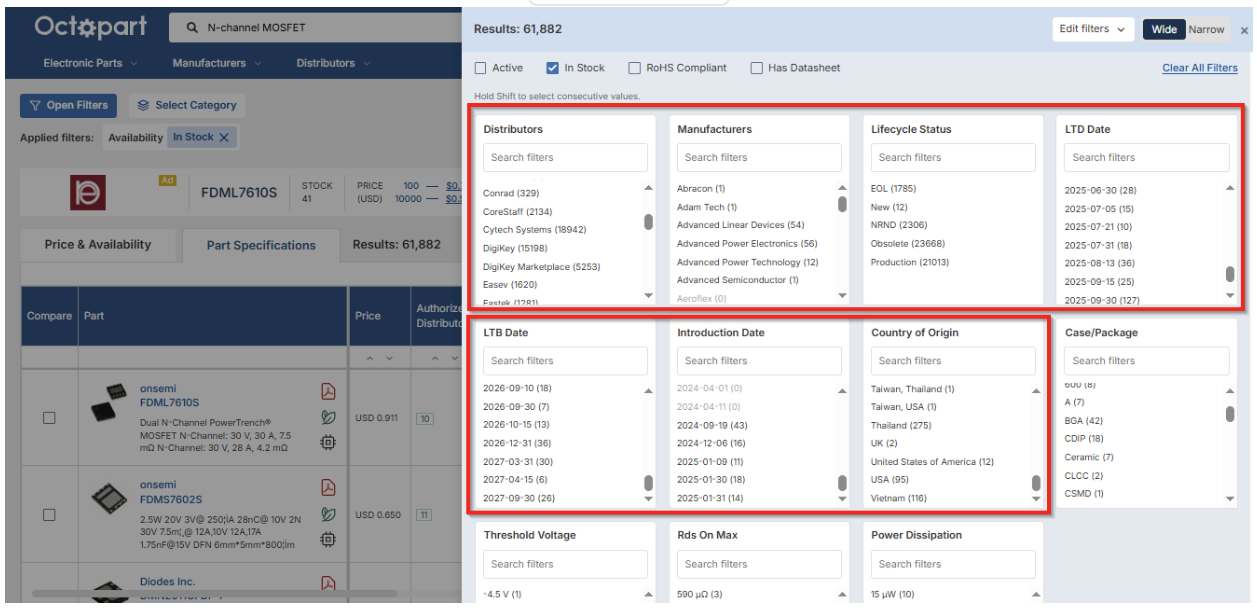Tick the RoHS Compliant checkbox
The image size is (1257, 610).
click(634, 68)
